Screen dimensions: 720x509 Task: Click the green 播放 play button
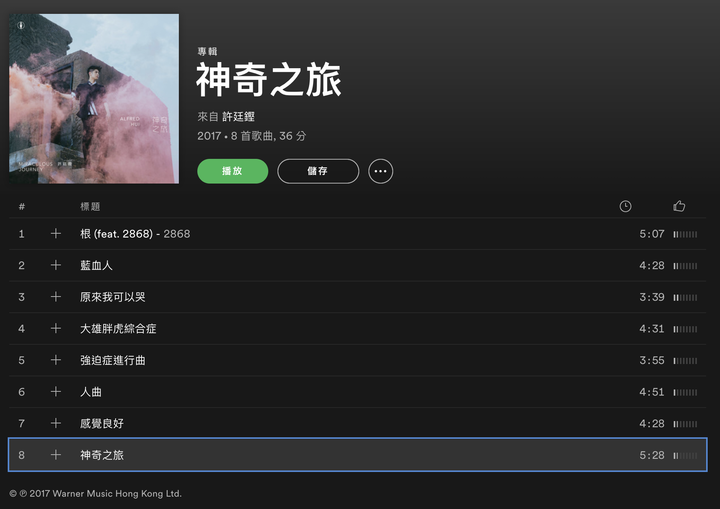click(x=232, y=171)
